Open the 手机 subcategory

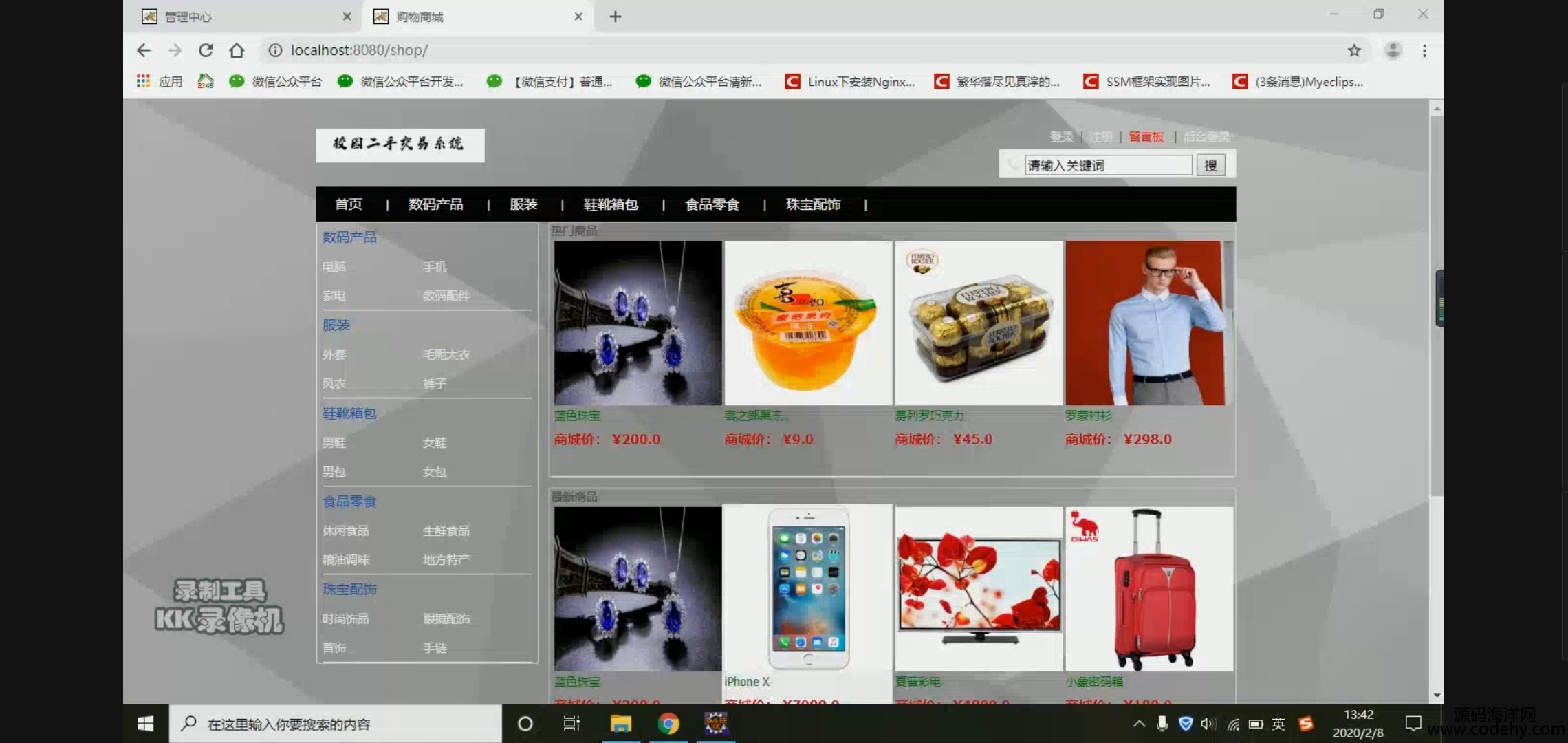[x=435, y=266]
